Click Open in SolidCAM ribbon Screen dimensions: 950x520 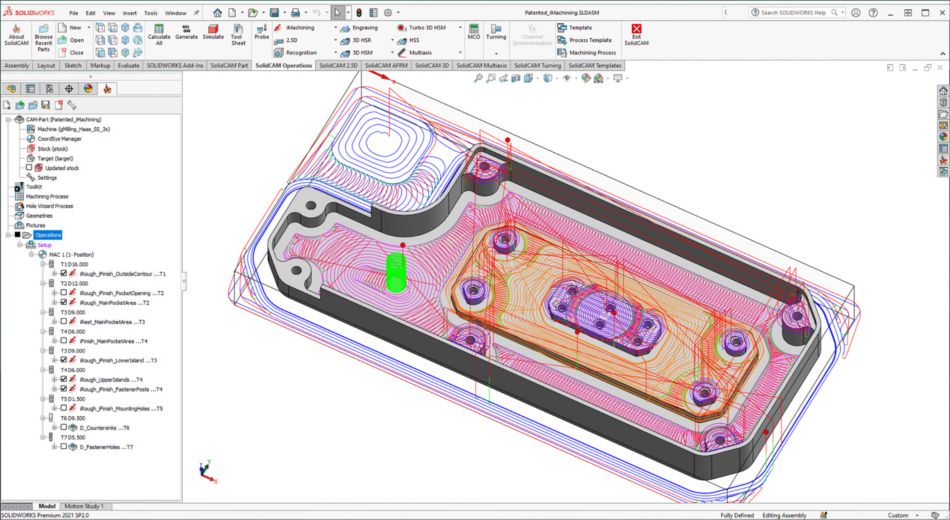(x=71, y=41)
